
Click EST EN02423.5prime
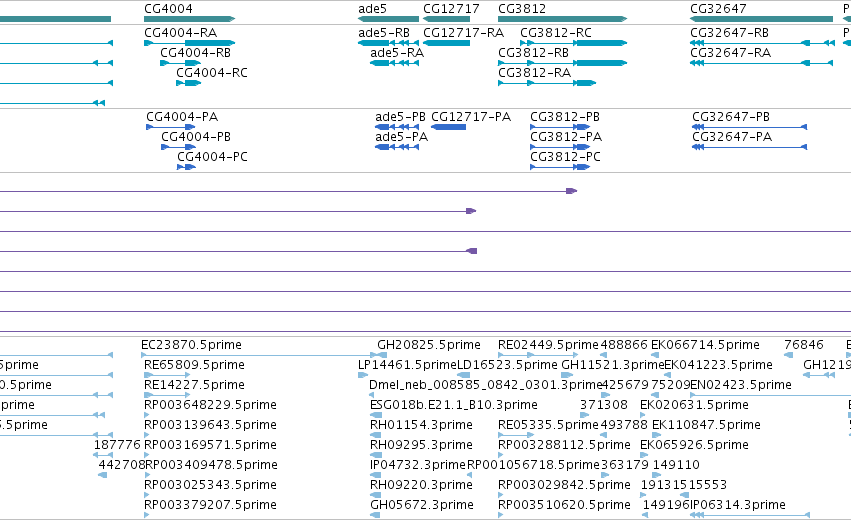740,385
